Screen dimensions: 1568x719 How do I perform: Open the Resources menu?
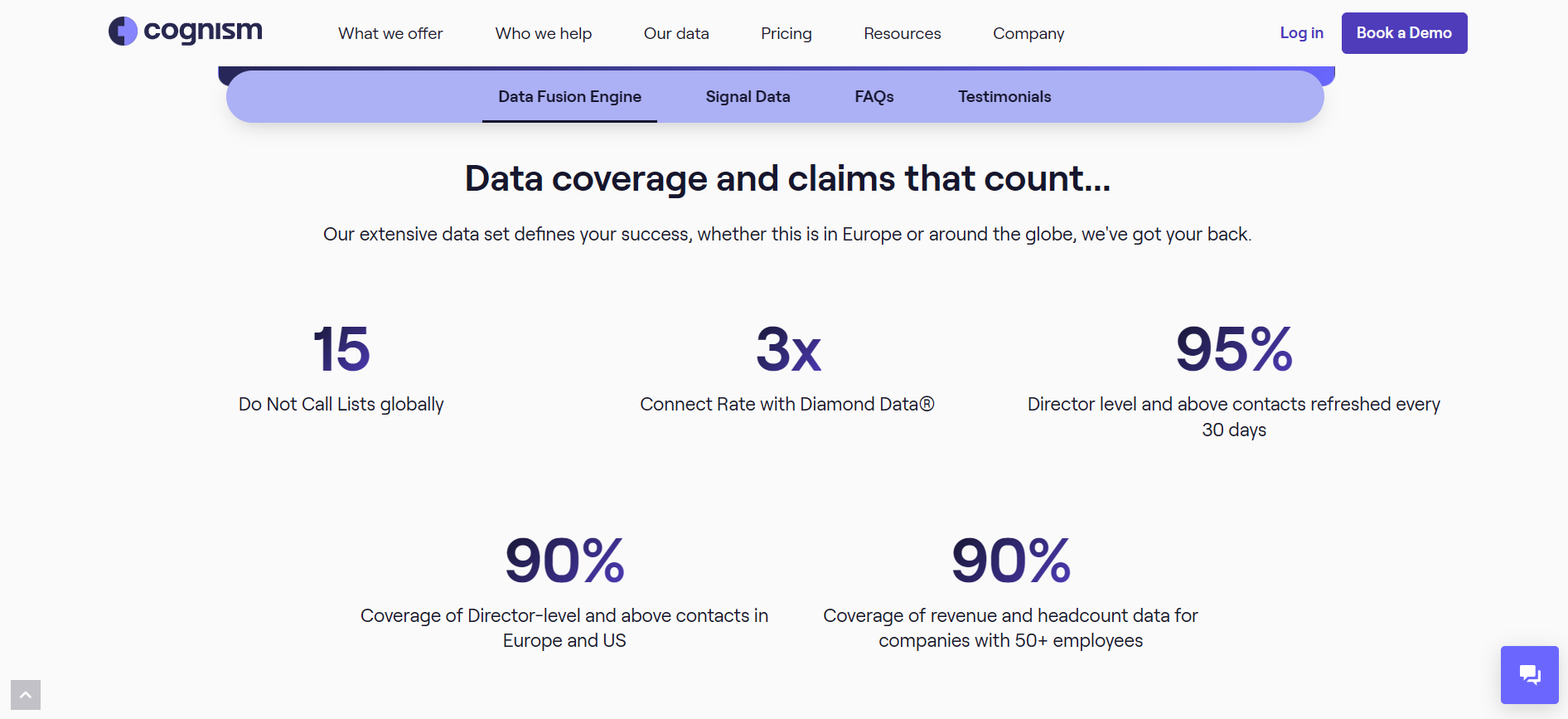click(x=903, y=33)
